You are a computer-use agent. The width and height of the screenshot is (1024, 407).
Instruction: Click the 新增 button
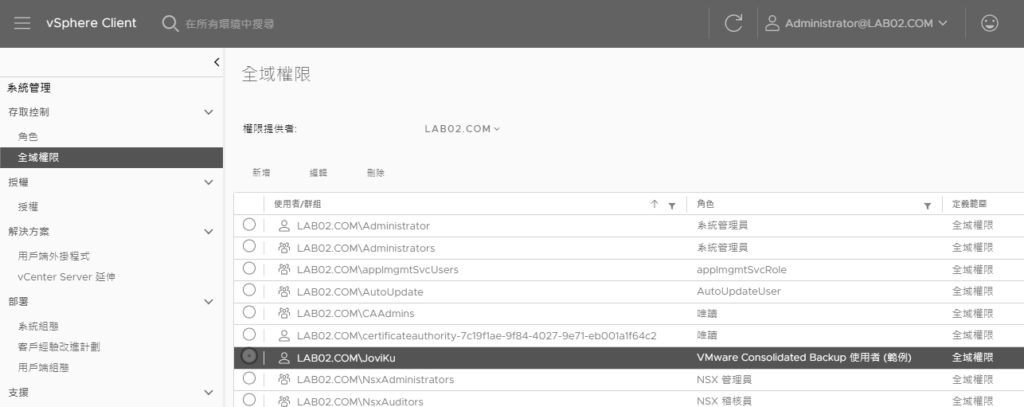(261, 173)
